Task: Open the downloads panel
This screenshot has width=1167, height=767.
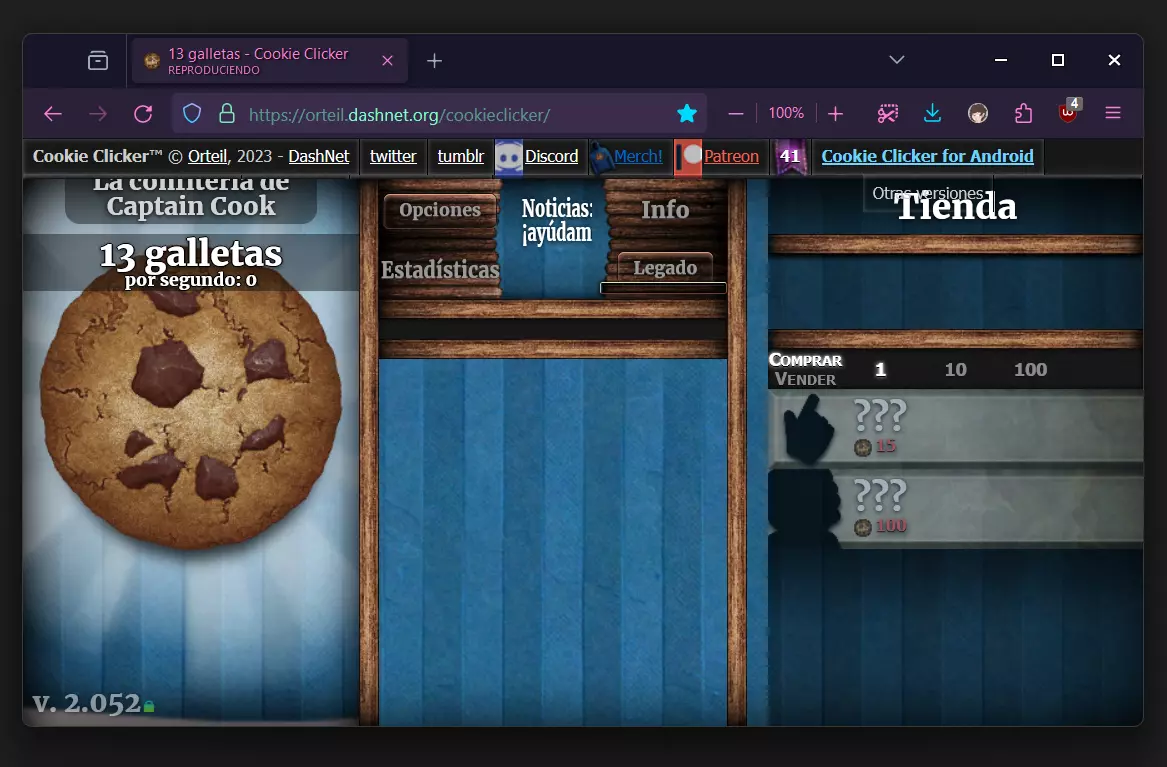Action: [x=932, y=113]
